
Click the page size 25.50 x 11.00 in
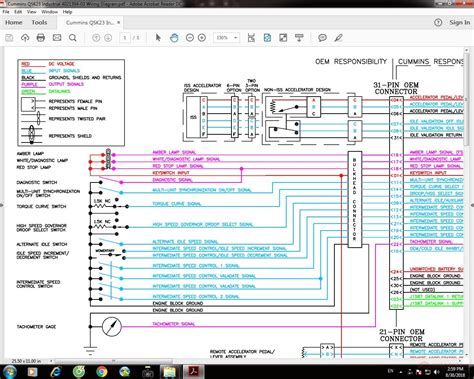(x=26, y=361)
